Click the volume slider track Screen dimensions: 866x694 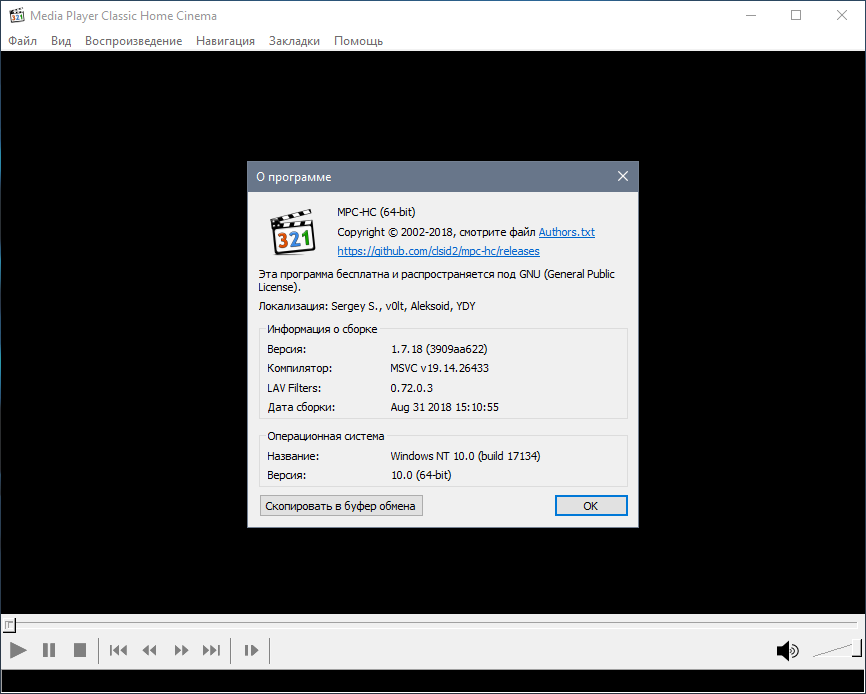click(838, 650)
